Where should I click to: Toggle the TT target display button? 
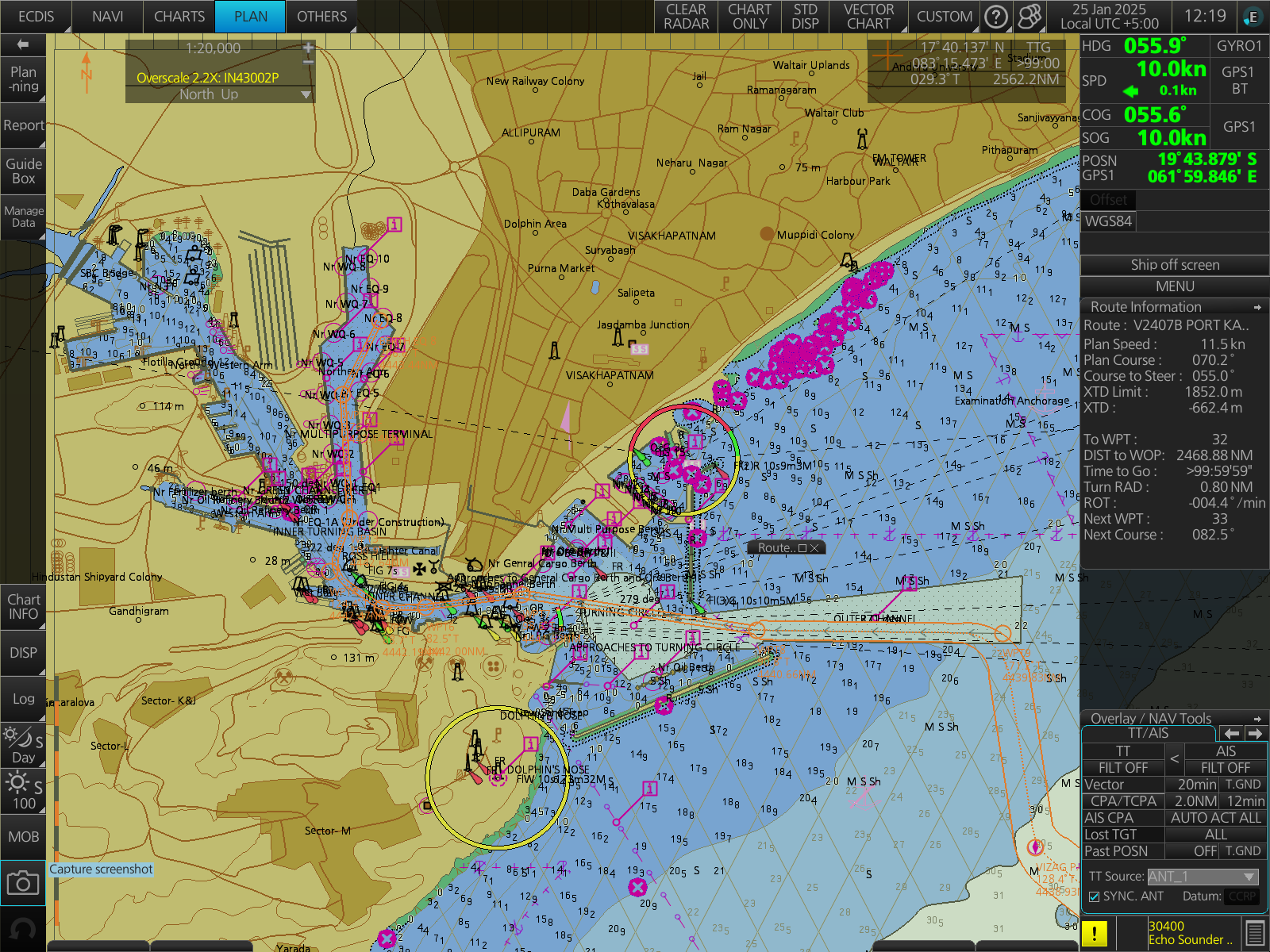coord(1122,751)
